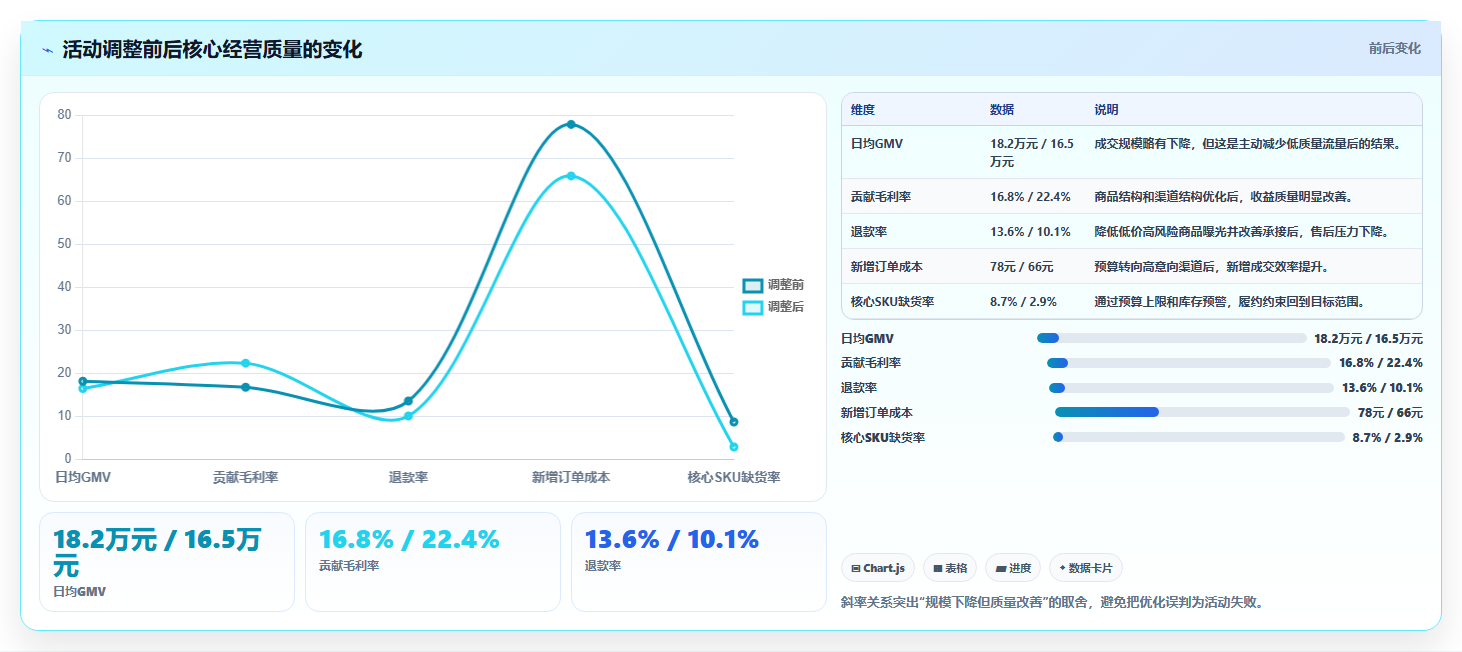Click x-axis label 新增订单成本
Image resolution: width=1462 pixels, height=652 pixels.
coord(571,478)
